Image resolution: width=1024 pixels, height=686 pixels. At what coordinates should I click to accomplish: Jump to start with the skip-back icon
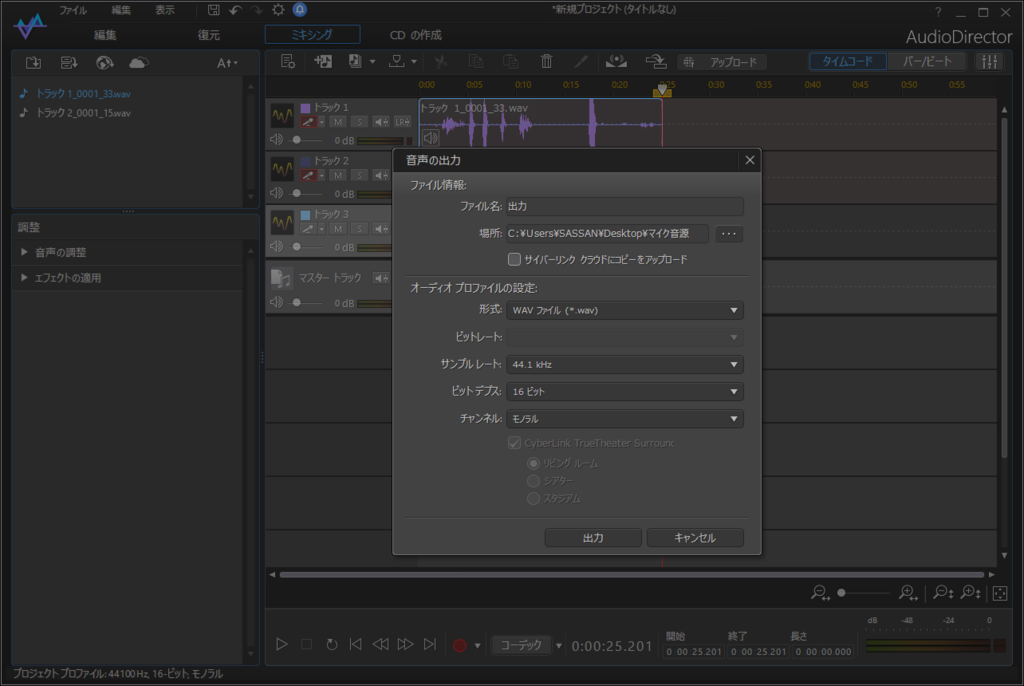356,644
